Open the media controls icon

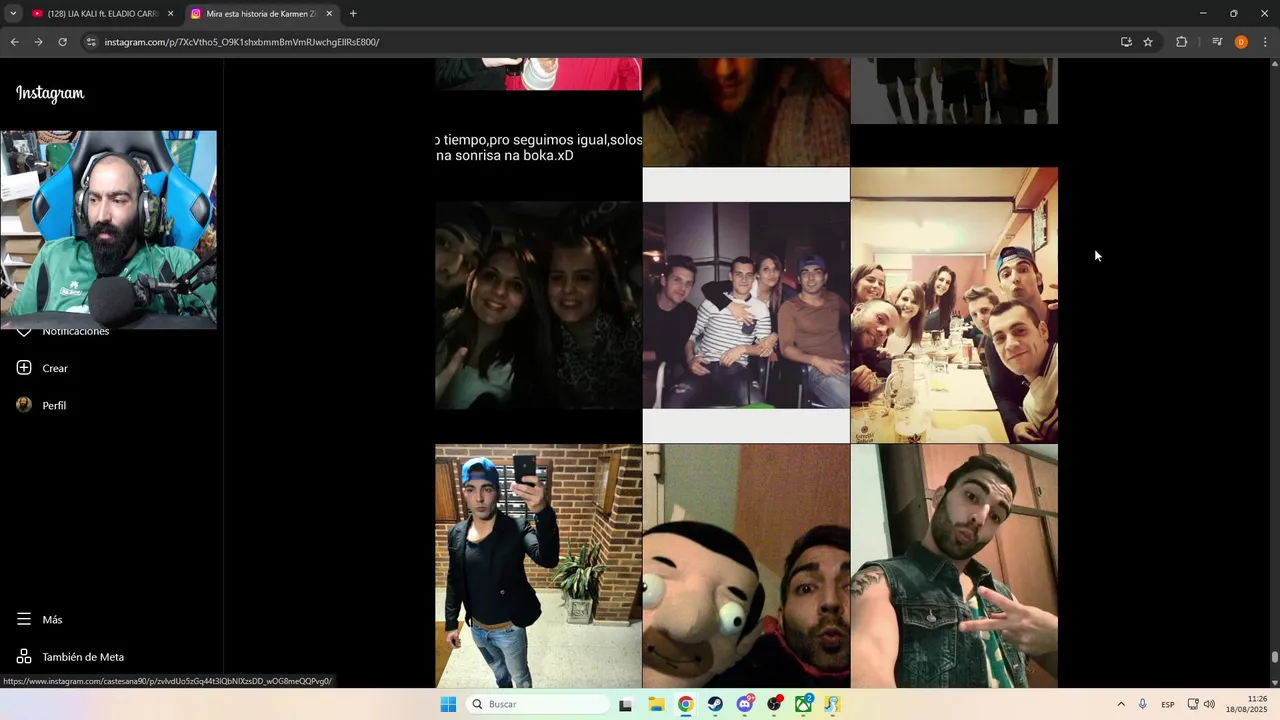1217,42
